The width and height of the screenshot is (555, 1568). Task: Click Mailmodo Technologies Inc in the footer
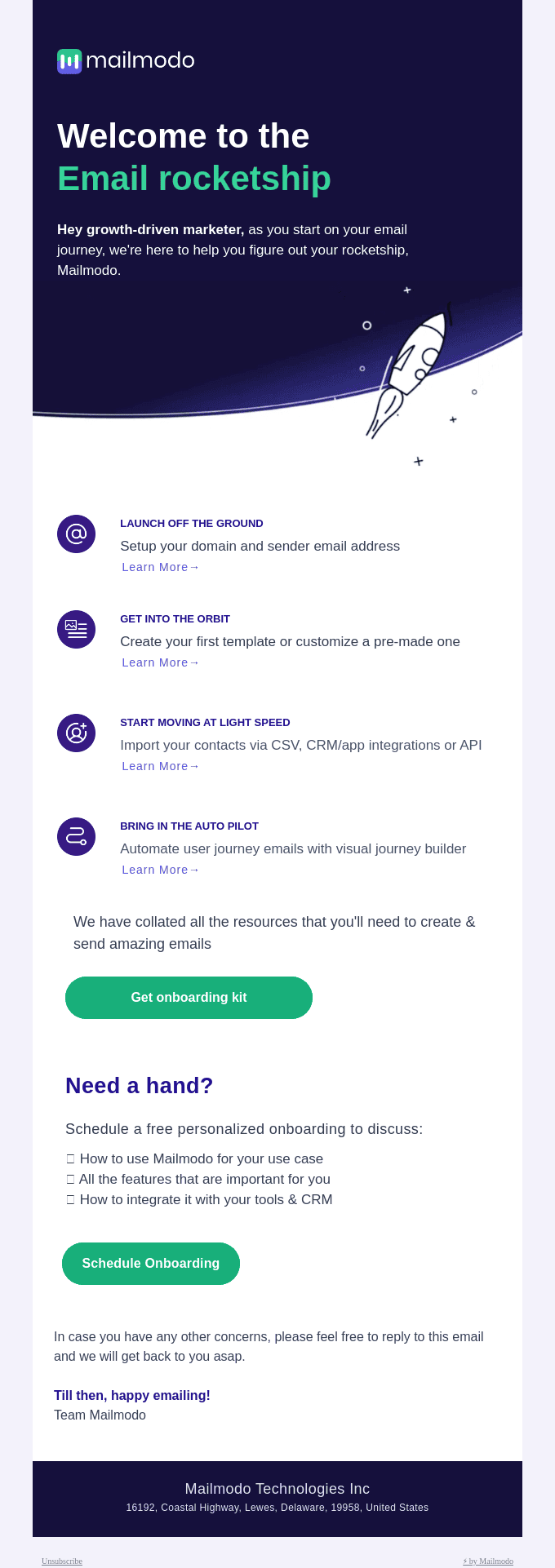tap(277, 1489)
